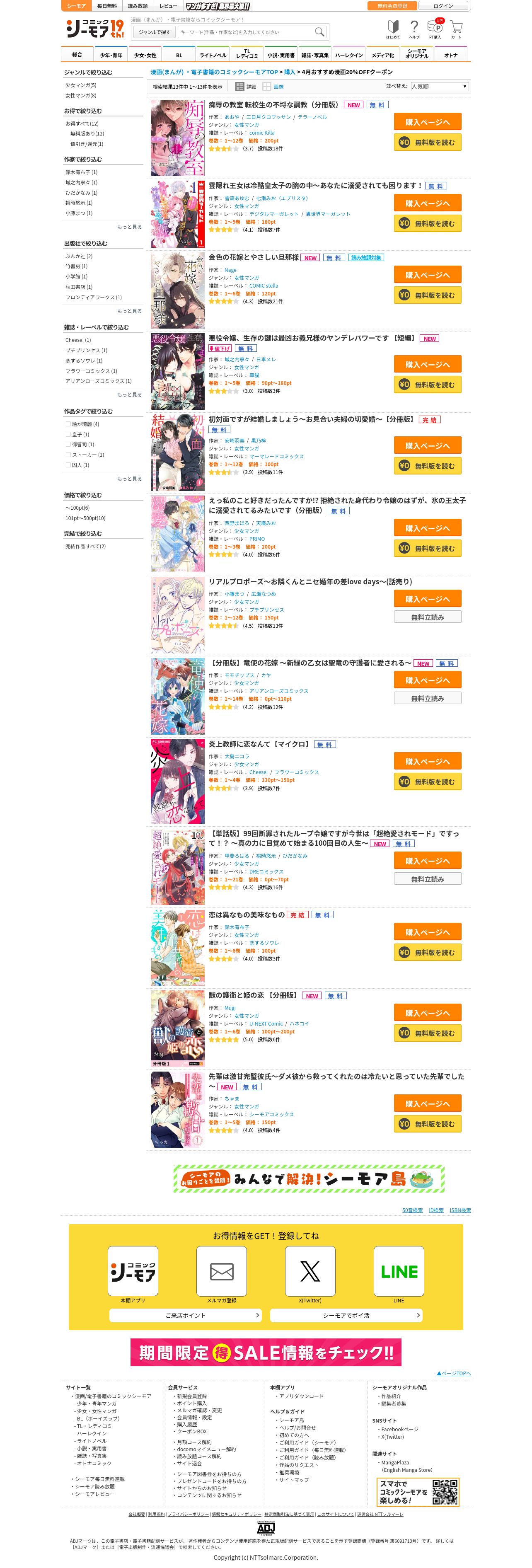Screen dimensions: 532x1568
Task: Check the ストーカー tag checkbox
Action: pos(68,455)
